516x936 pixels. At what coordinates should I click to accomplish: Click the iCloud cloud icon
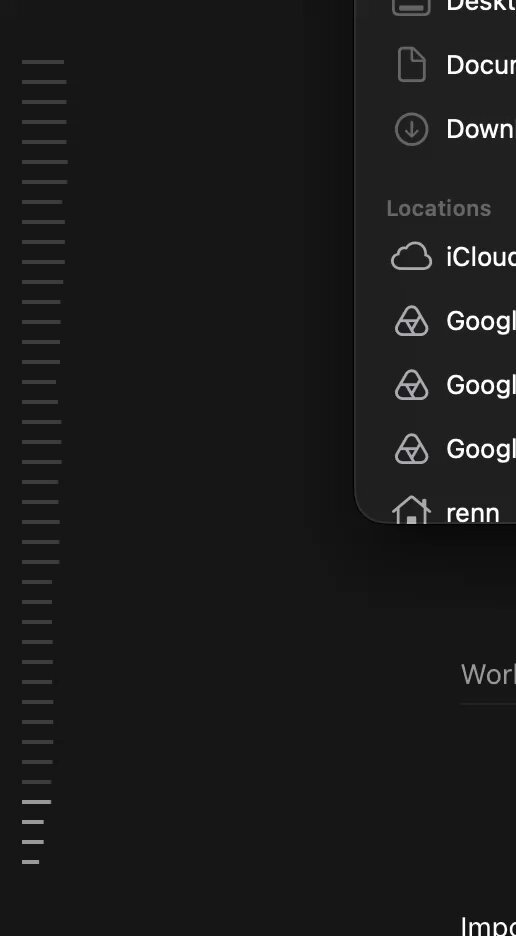[411, 257]
